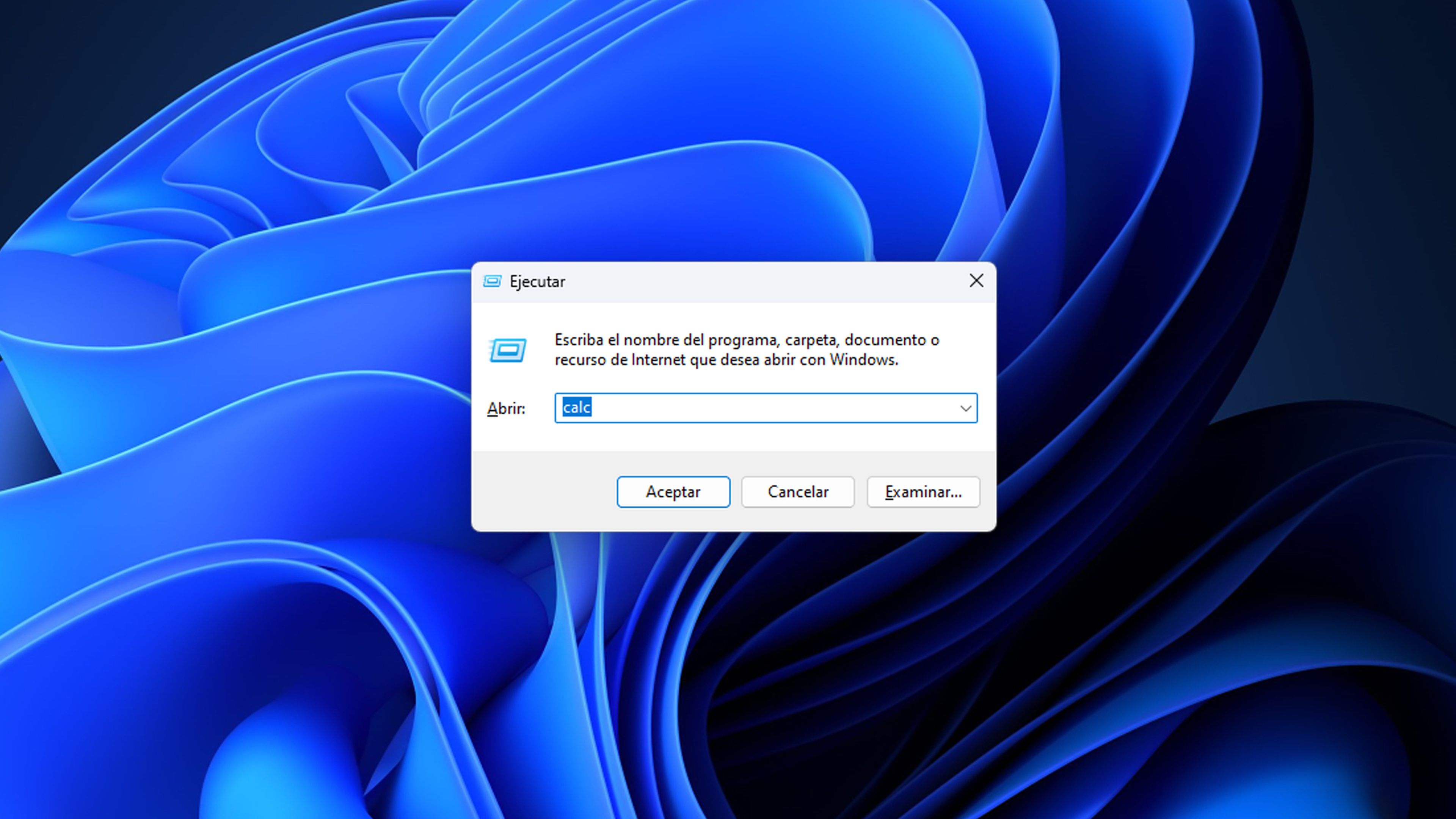Expand the Abrir history dropdown arrow

[965, 408]
